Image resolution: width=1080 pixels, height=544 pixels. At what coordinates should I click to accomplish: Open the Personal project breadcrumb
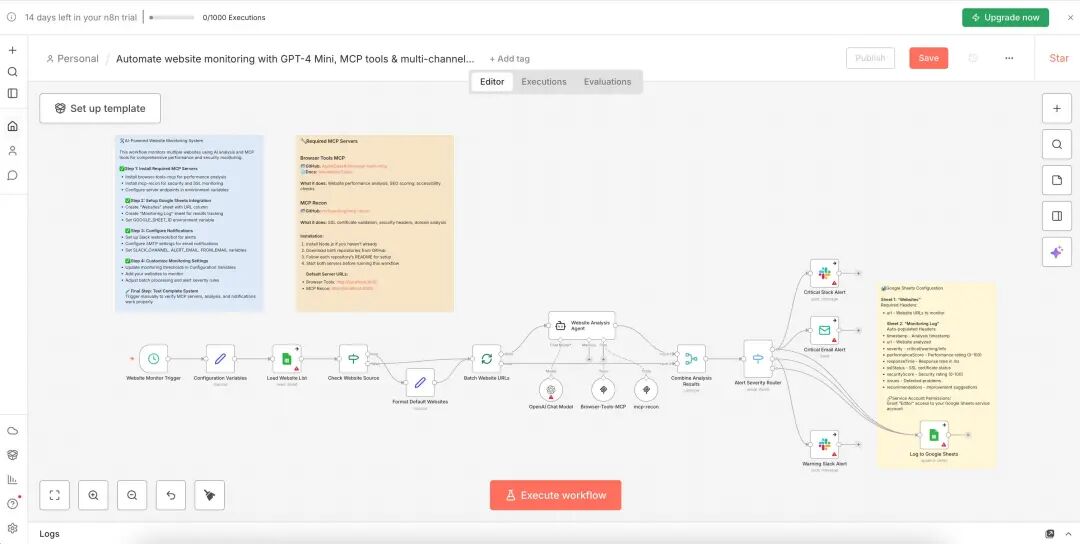click(x=72, y=59)
